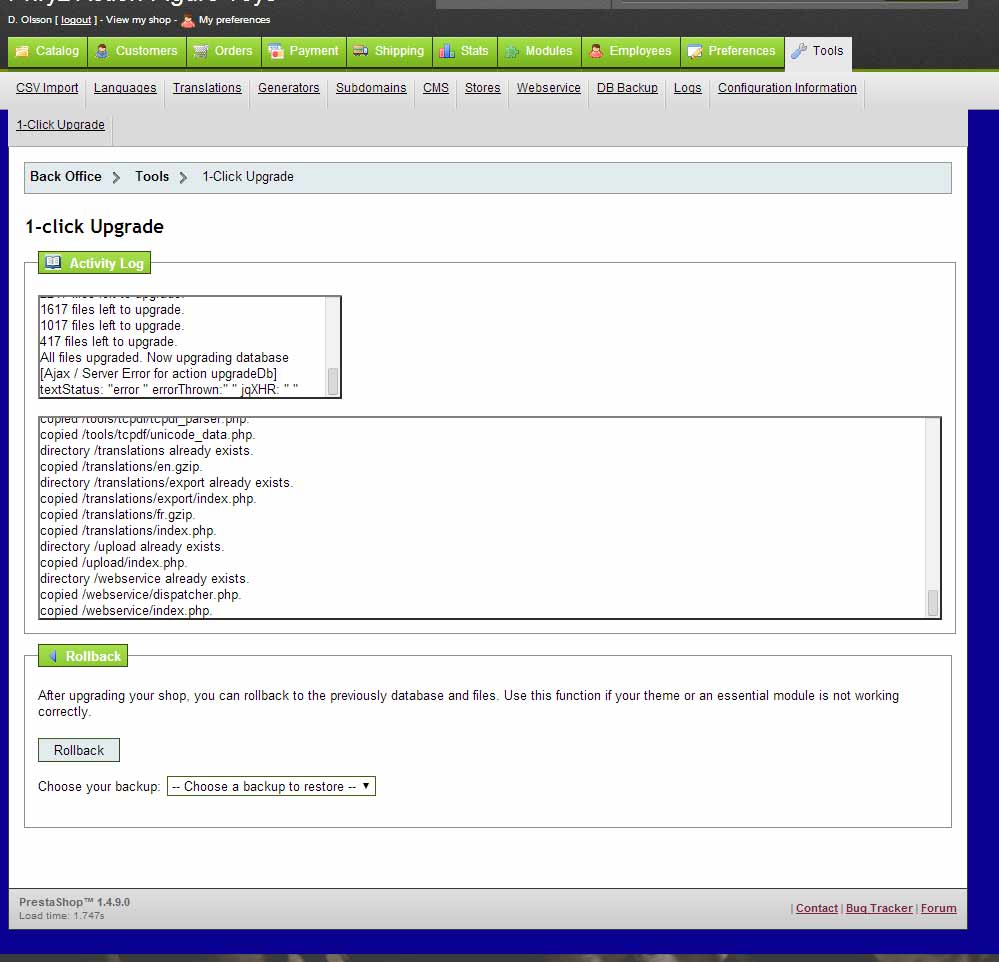Open Configuration Information link
The height and width of the screenshot is (962, 999).
(787, 88)
